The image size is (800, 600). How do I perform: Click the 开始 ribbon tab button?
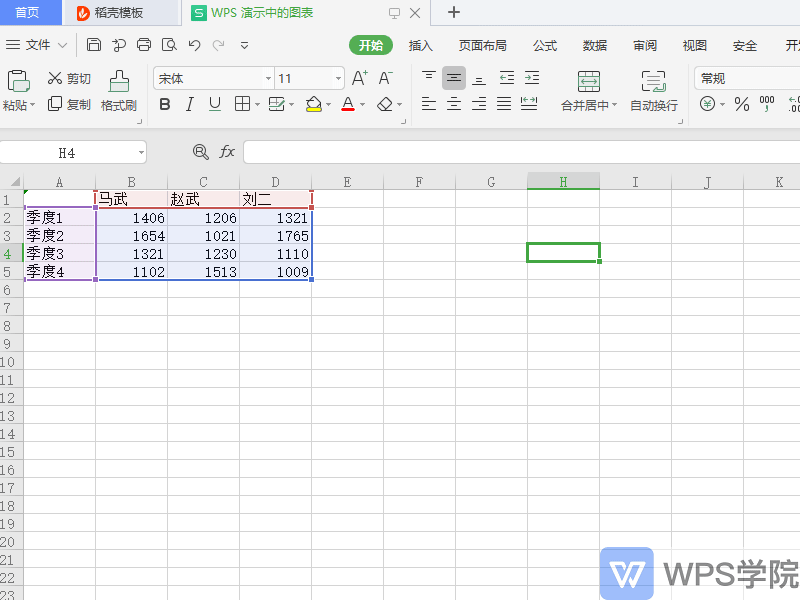[371, 45]
